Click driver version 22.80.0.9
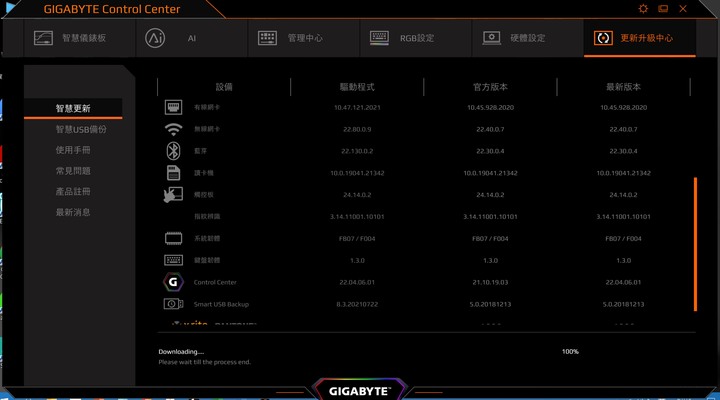 (x=357, y=129)
